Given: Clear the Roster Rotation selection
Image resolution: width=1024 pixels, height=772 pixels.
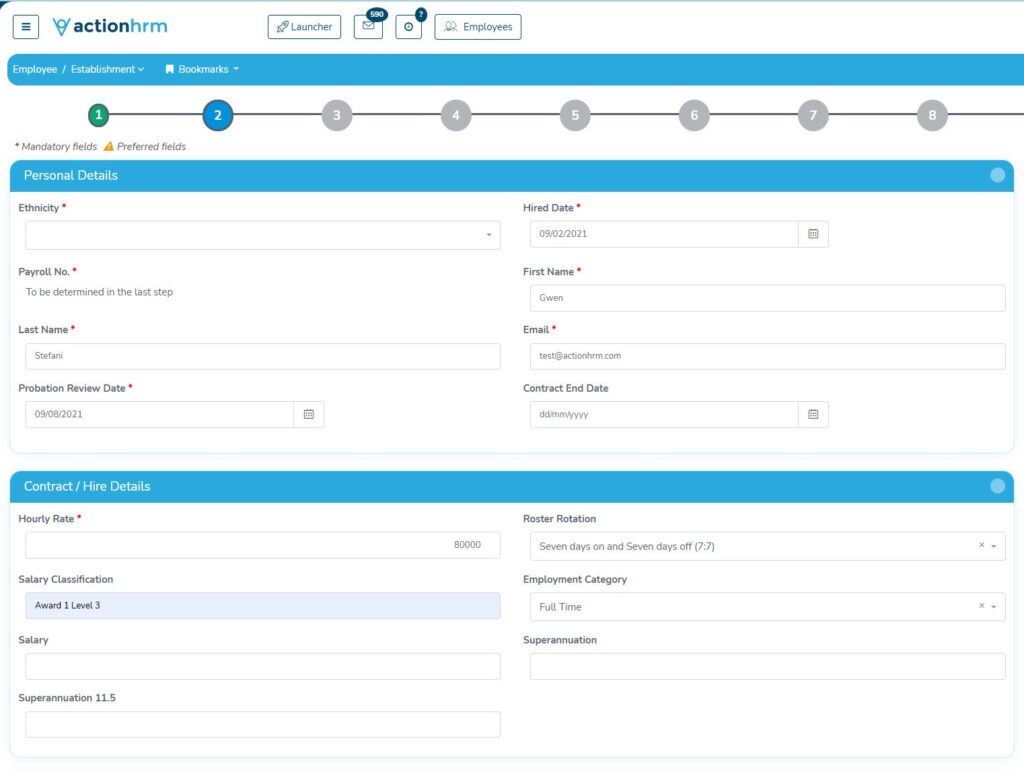Looking at the screenshot, I should click(x=981, y=546).
